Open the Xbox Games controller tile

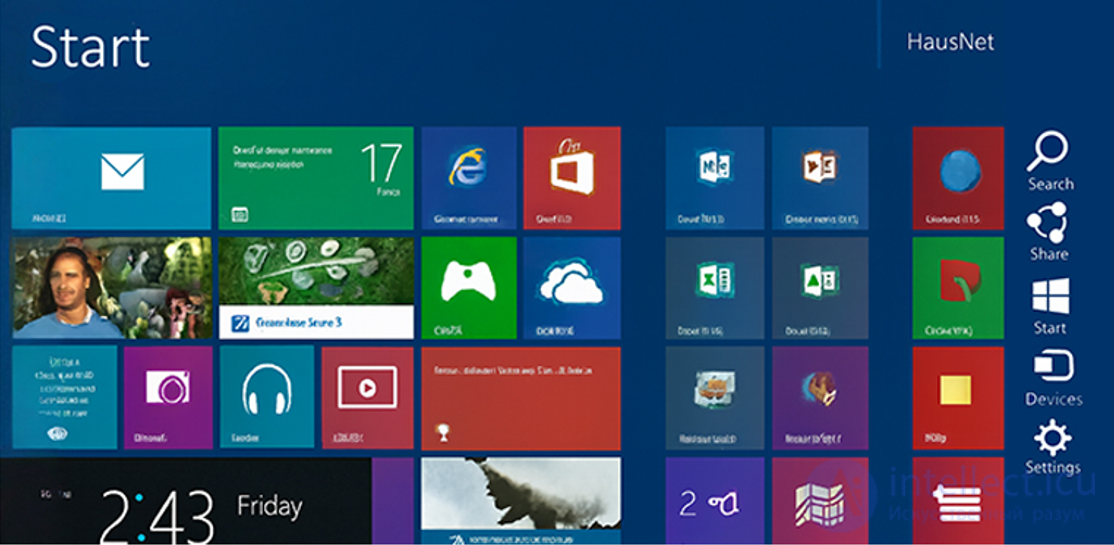(469, 288)
